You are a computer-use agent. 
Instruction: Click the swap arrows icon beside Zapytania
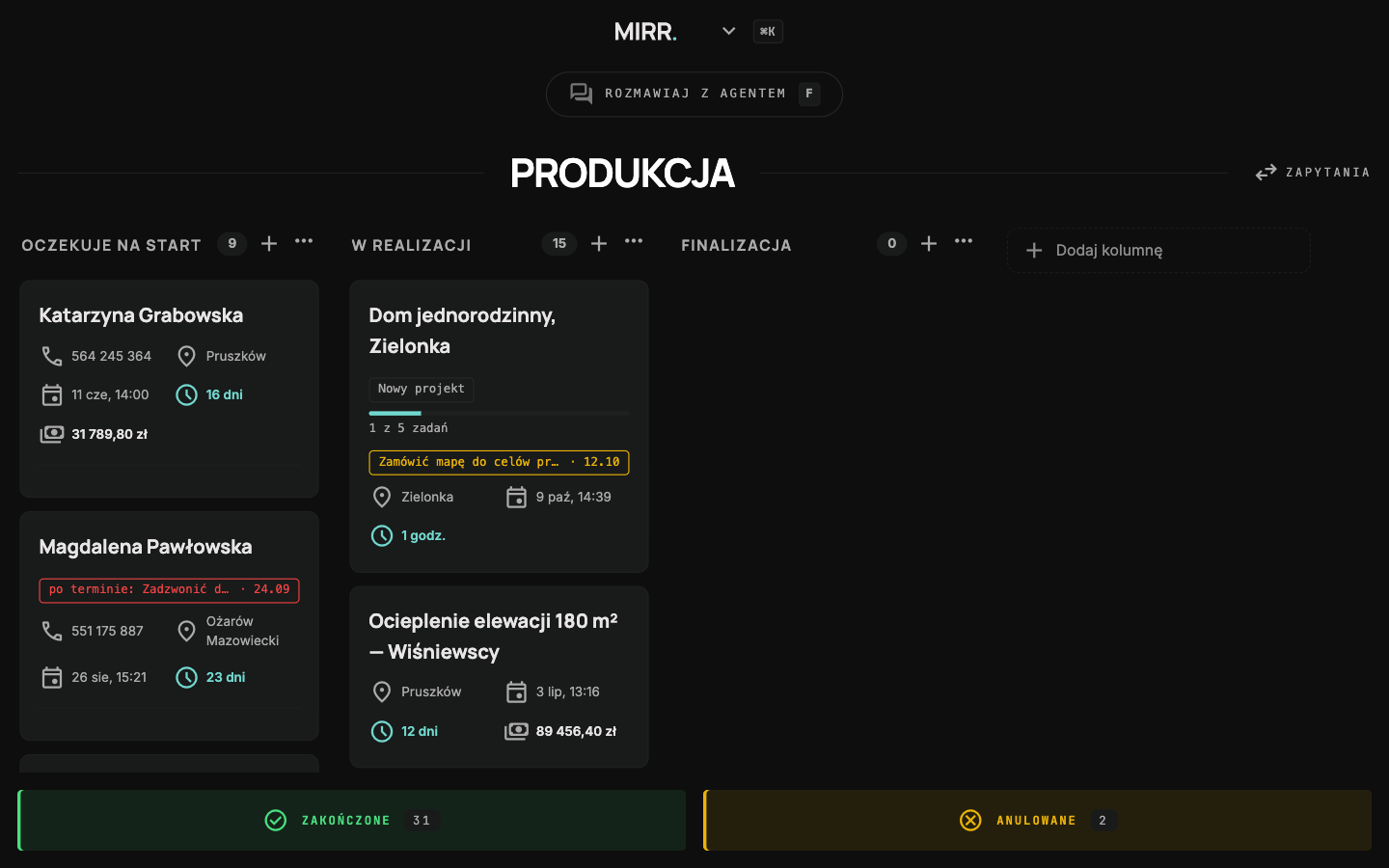[1266, 173]
